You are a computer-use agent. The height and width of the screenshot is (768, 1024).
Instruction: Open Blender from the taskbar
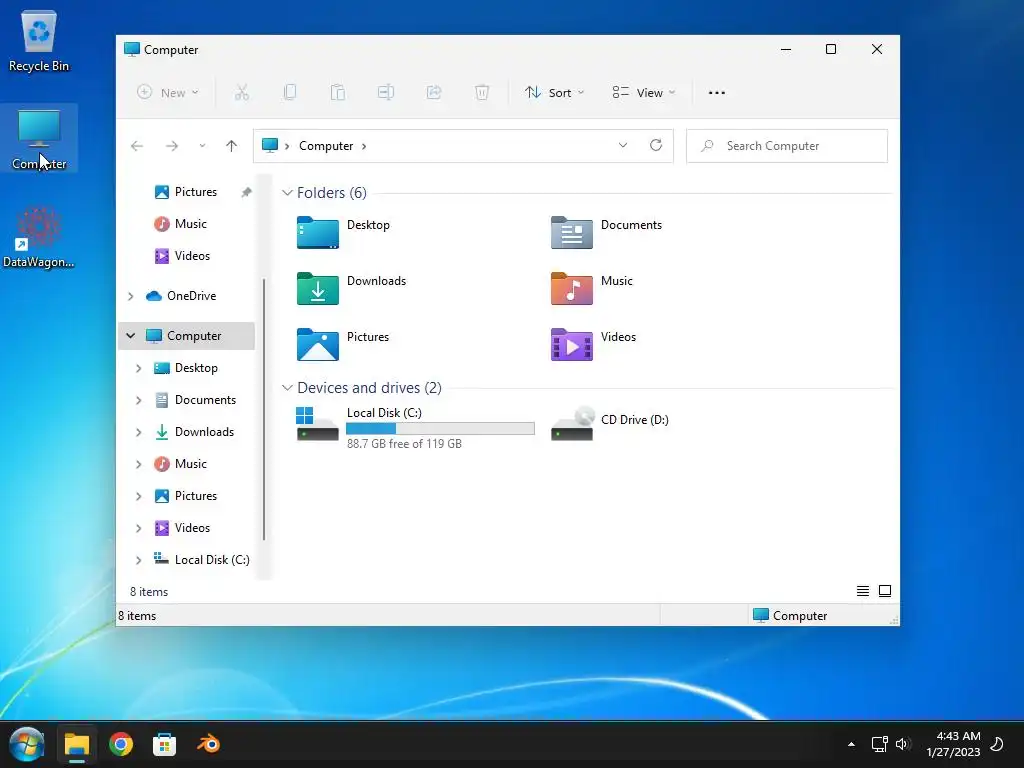click(x=208, y=744)
